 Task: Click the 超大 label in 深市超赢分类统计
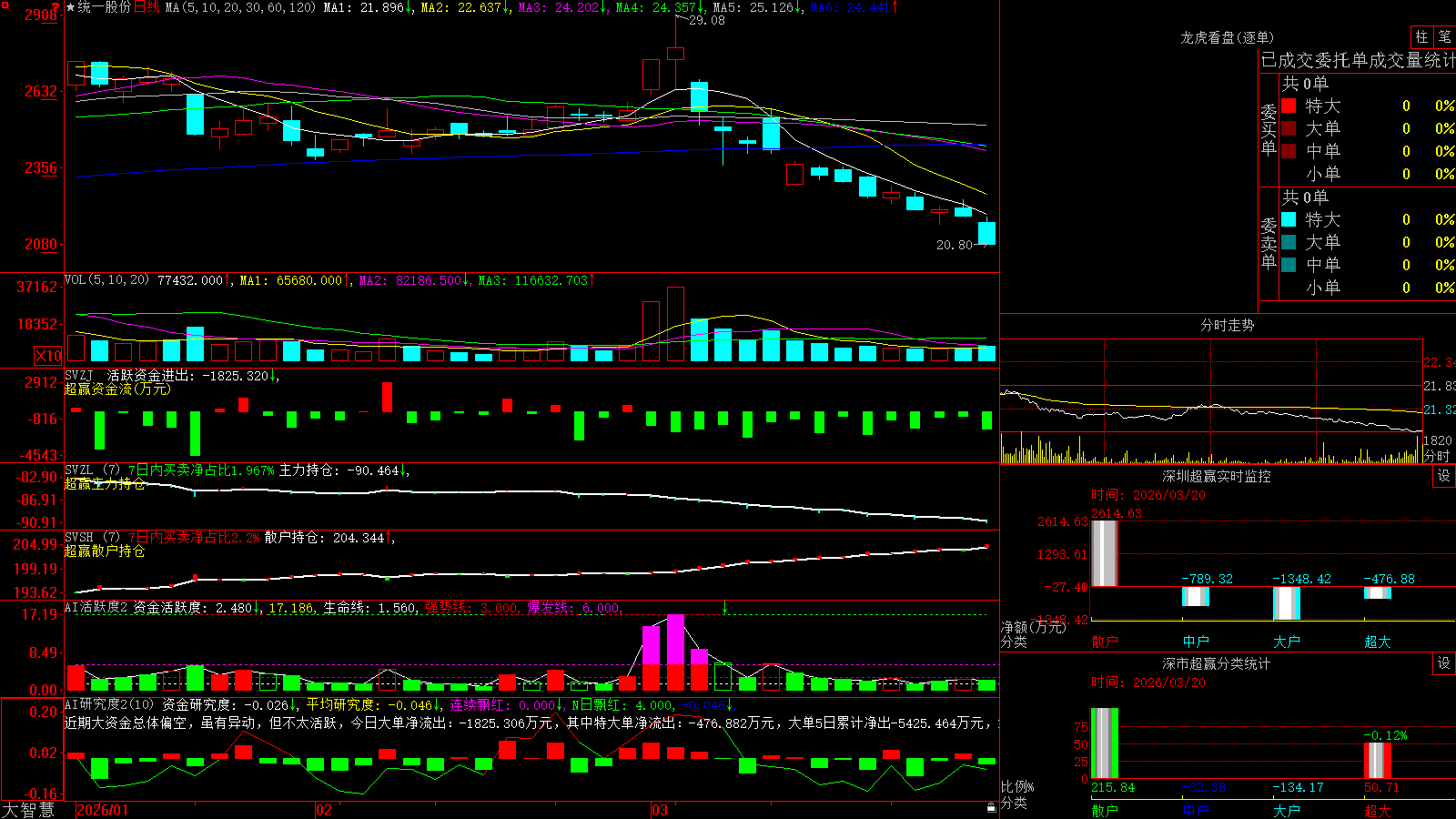pos(1378,810)
